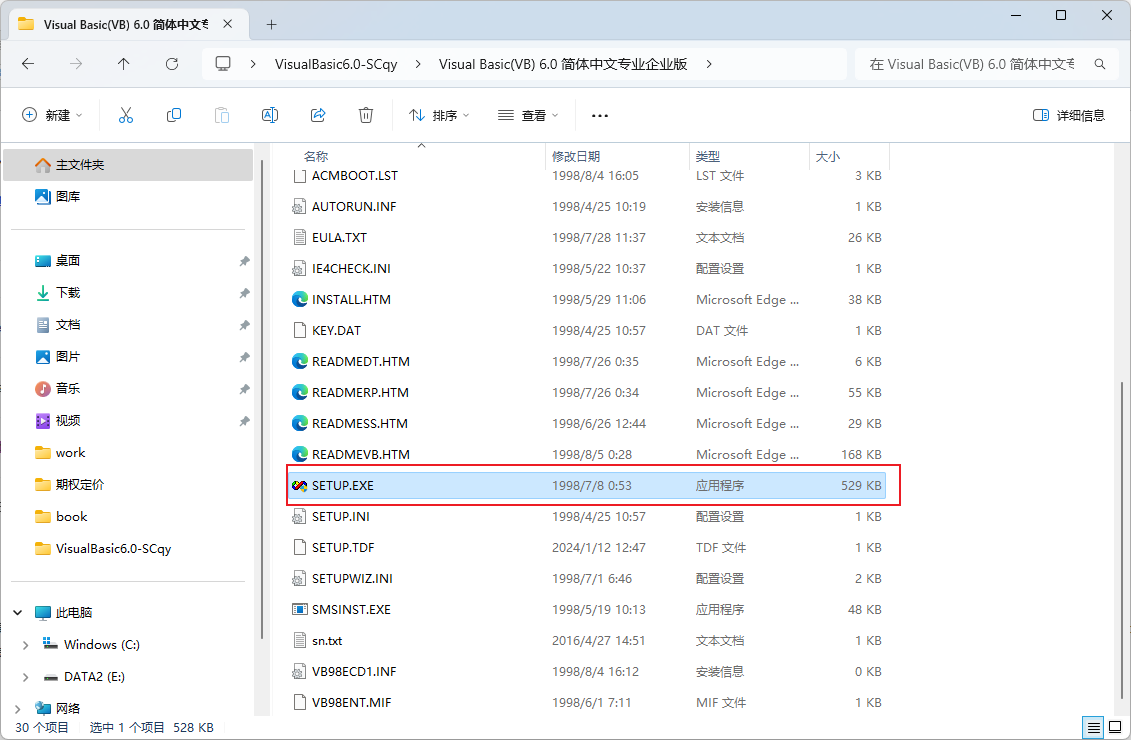
Task: Expand the Windows (C:) drive node
Action: click(25, 645)
